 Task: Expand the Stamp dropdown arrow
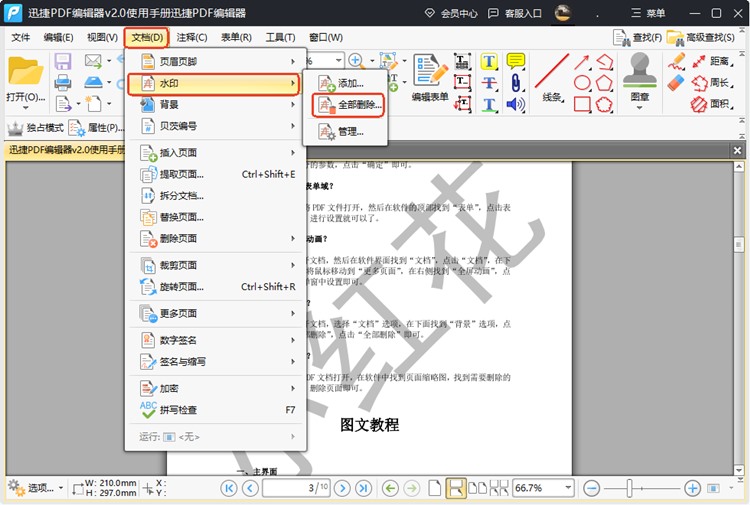coord(640,108)
